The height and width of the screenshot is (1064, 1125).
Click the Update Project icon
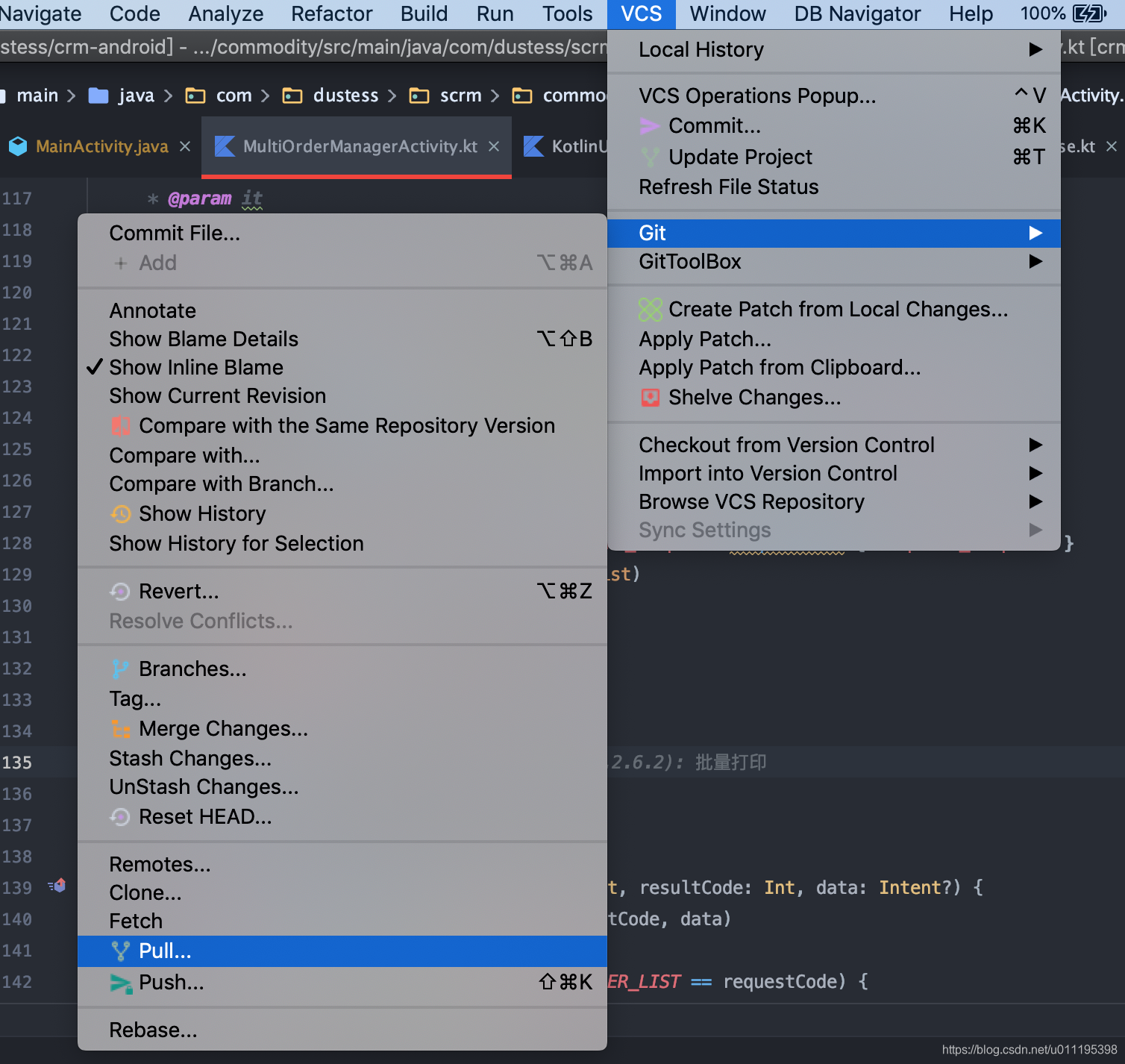[x=650, y=157]
